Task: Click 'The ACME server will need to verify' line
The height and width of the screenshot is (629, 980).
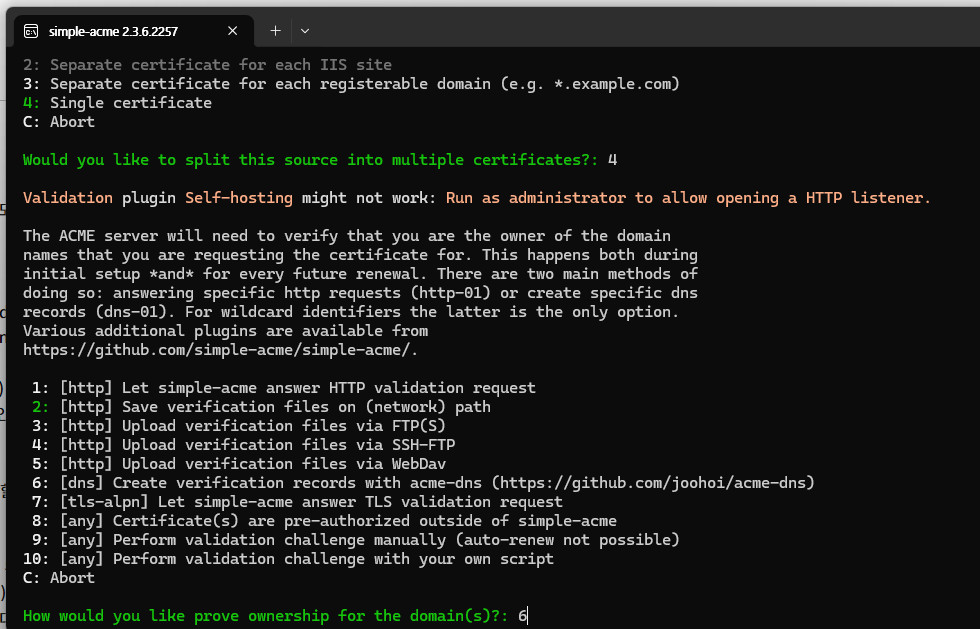Action: pos(347,236)
